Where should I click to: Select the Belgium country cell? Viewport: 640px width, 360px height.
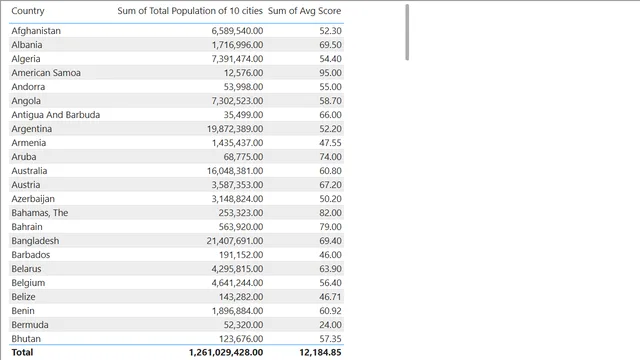point(28,283)
